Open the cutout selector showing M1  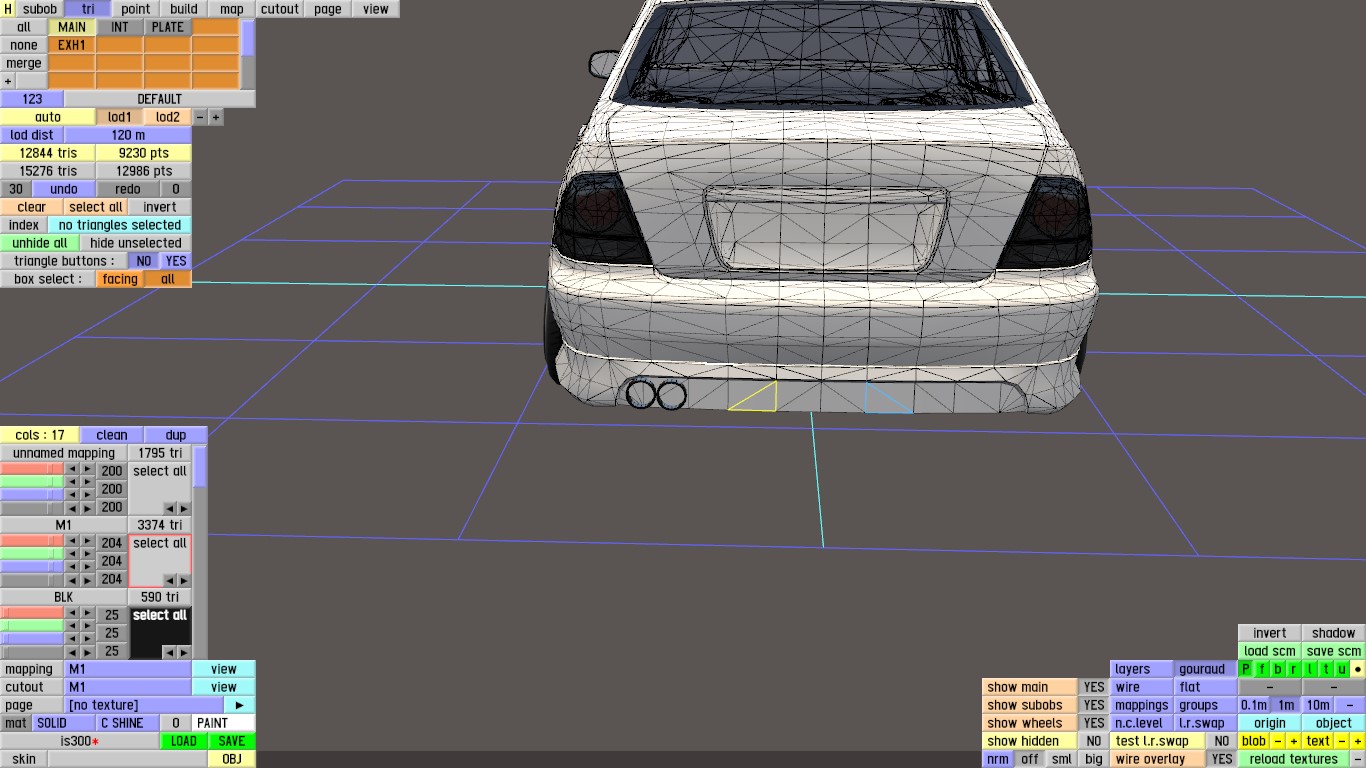(128, 687)
